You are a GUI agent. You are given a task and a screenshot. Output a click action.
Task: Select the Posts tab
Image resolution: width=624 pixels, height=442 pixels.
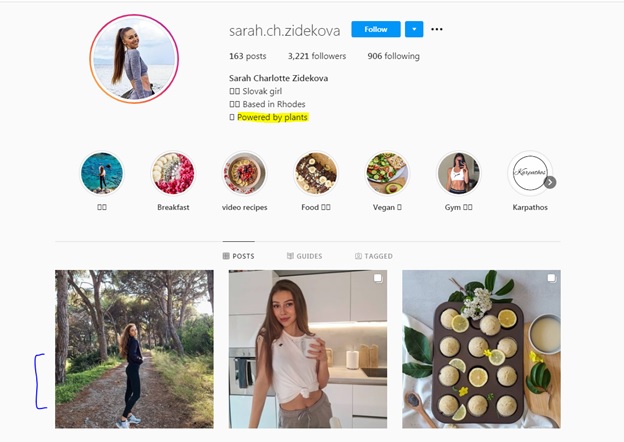[x=238, y=256]
